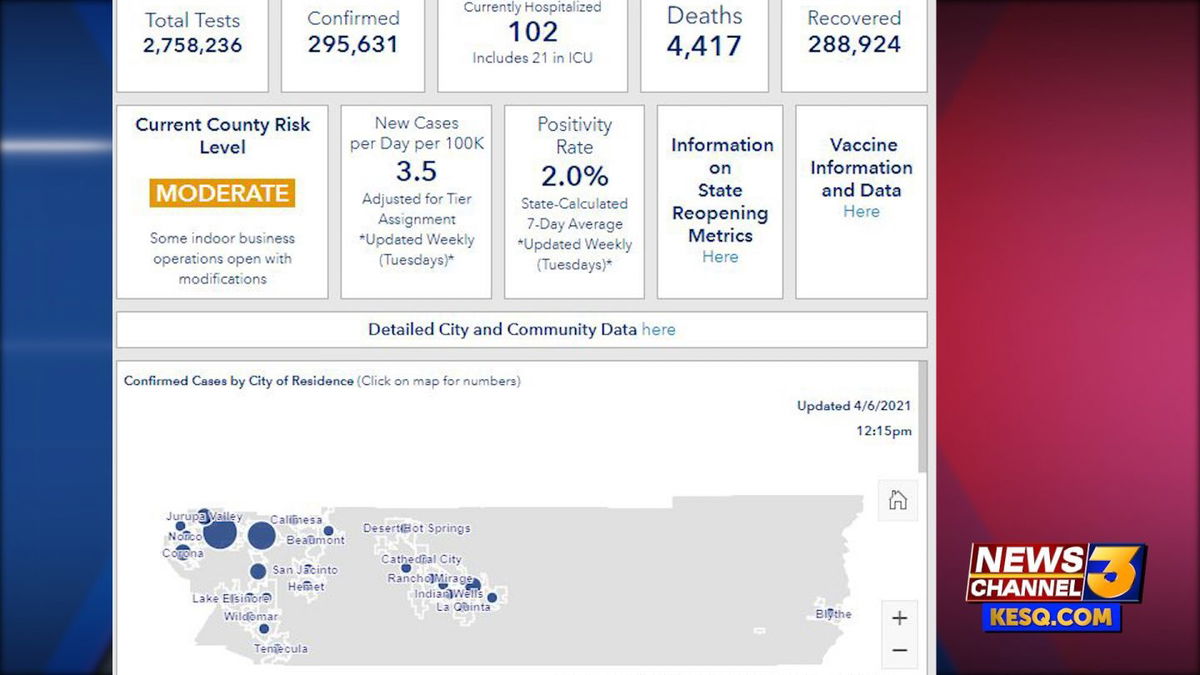Viewport: 1200px width, 675px height.
Task: Open the State Reopening Metrics 'Here' link
Action: (x=719, y=257)
